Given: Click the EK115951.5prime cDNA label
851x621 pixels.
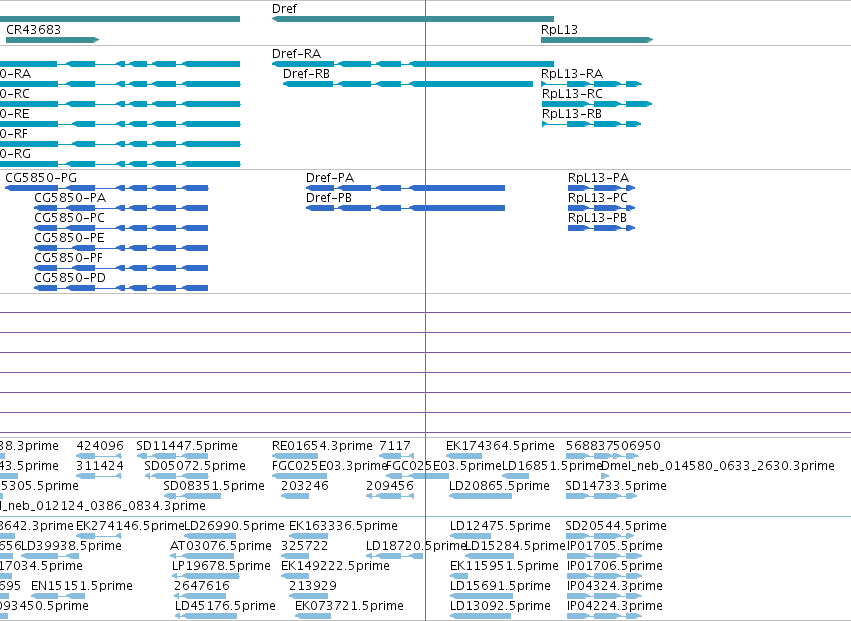Looking at the screenshot, I should tap(504, 566).
